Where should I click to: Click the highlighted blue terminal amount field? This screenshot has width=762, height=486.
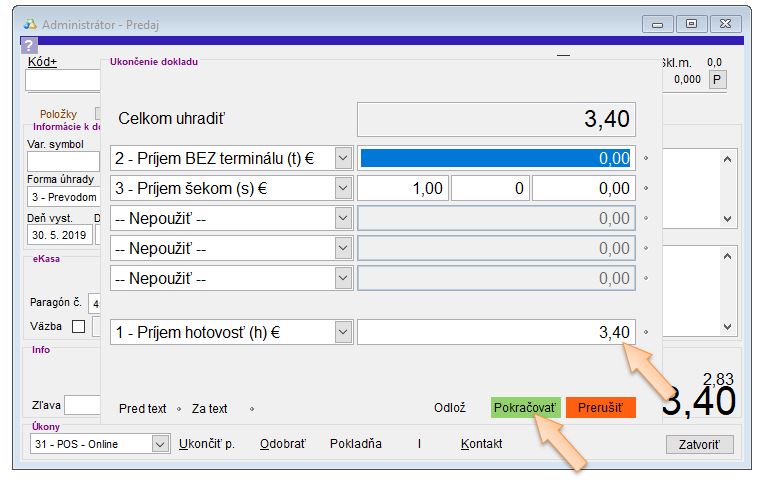(x=496, y=158)
